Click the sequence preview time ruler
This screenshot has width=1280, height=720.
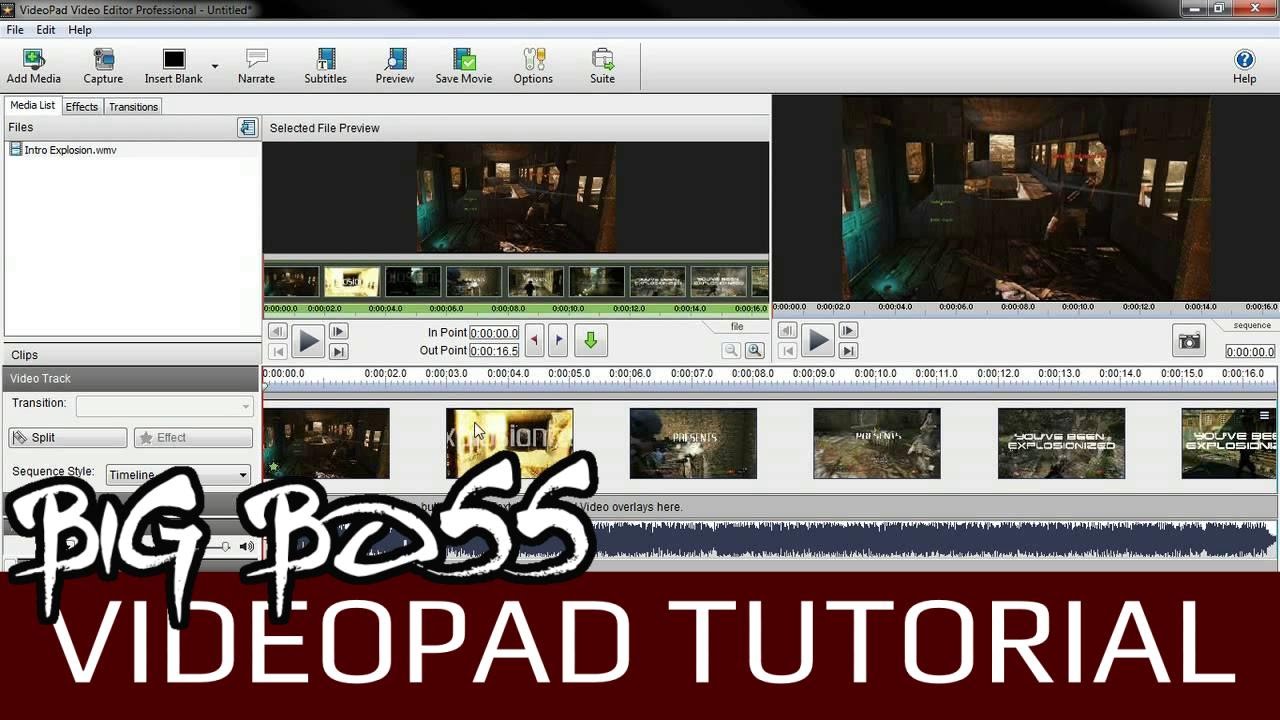pyautogui.click(x=1025, y=308)
